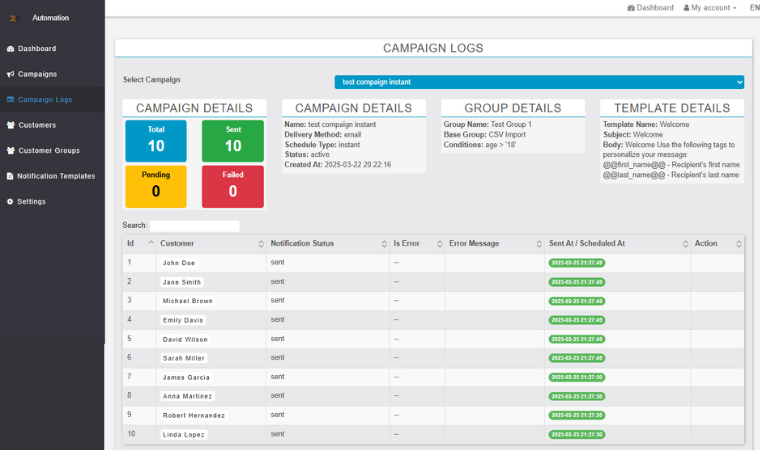Click the 'Delivery Method: email' text
Viewport: 760px width, 450px height.
[323, 135]
